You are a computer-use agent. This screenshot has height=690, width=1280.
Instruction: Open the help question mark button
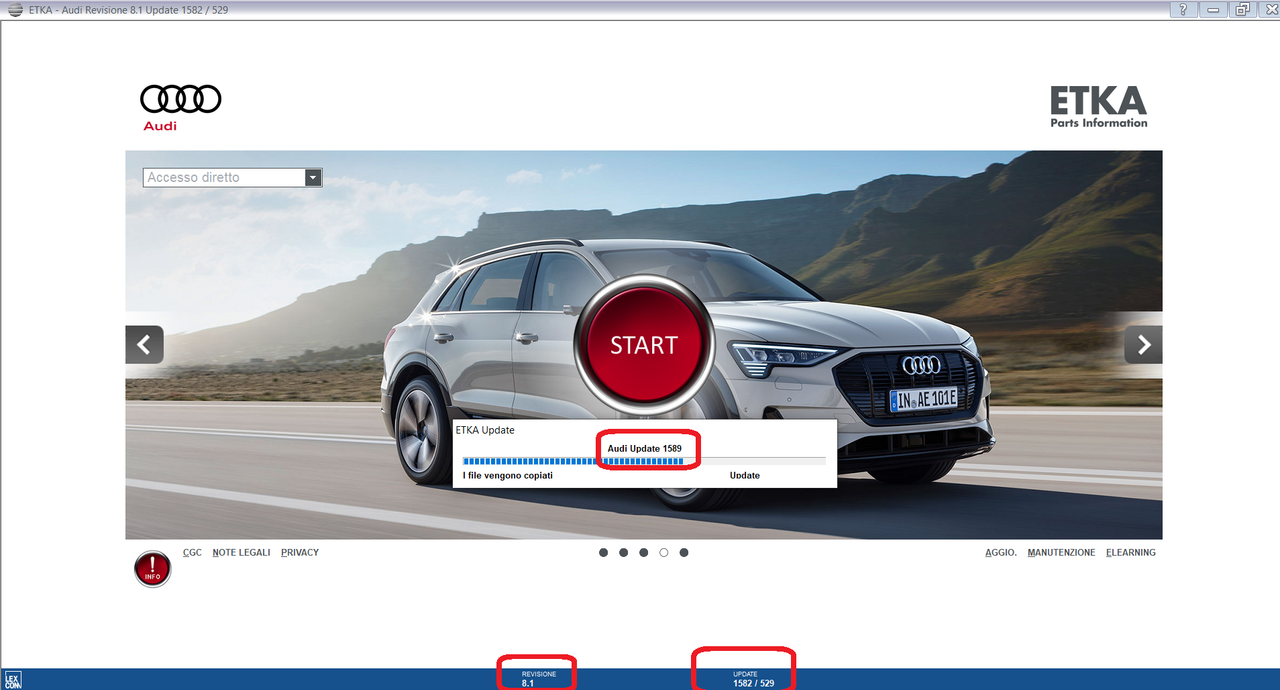(x=1183, y=9)
